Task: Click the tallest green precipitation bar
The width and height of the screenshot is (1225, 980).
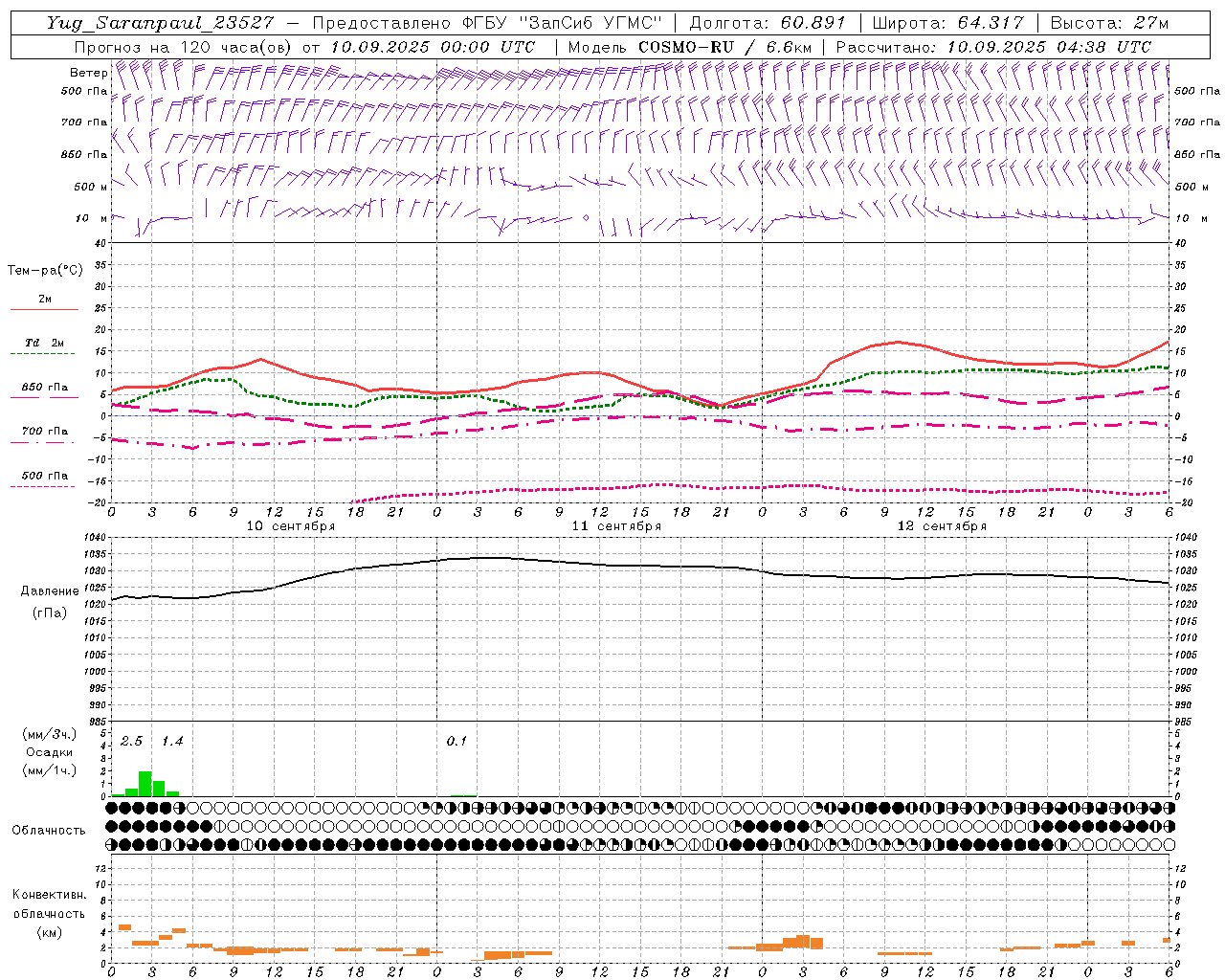Action: 145,784
